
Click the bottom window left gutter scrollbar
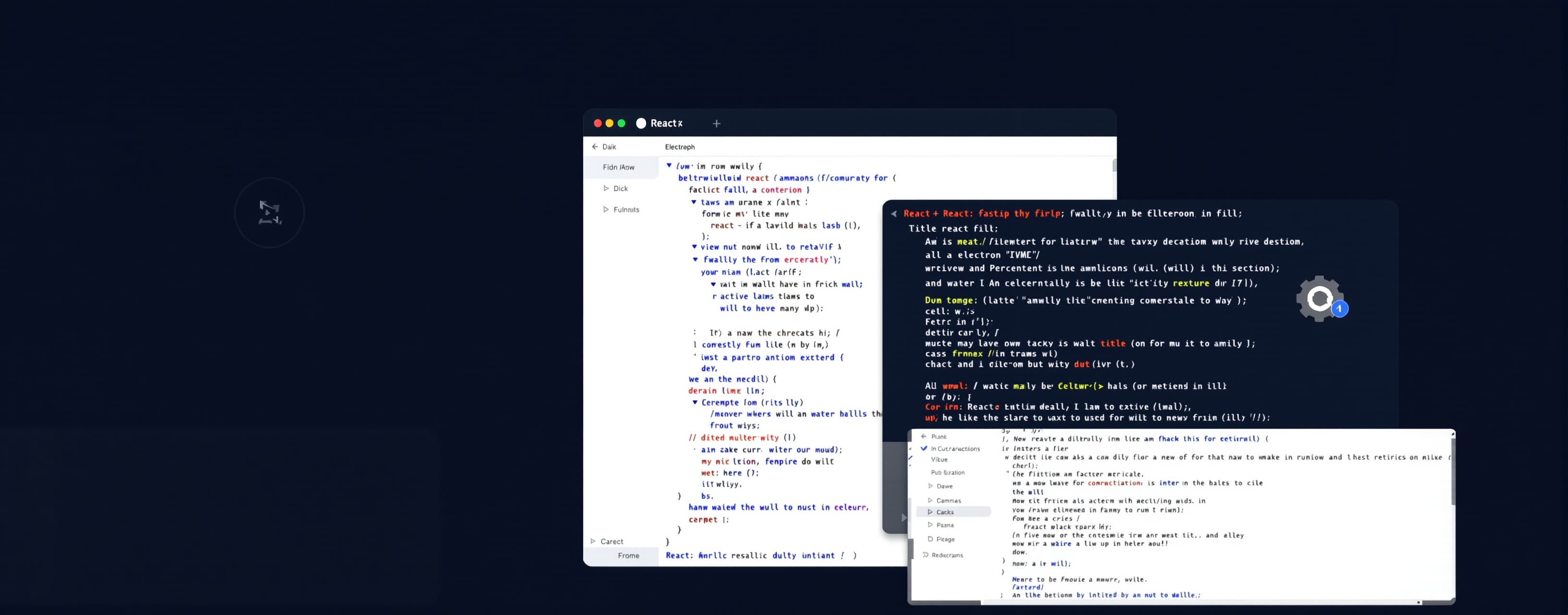[911, 548]
